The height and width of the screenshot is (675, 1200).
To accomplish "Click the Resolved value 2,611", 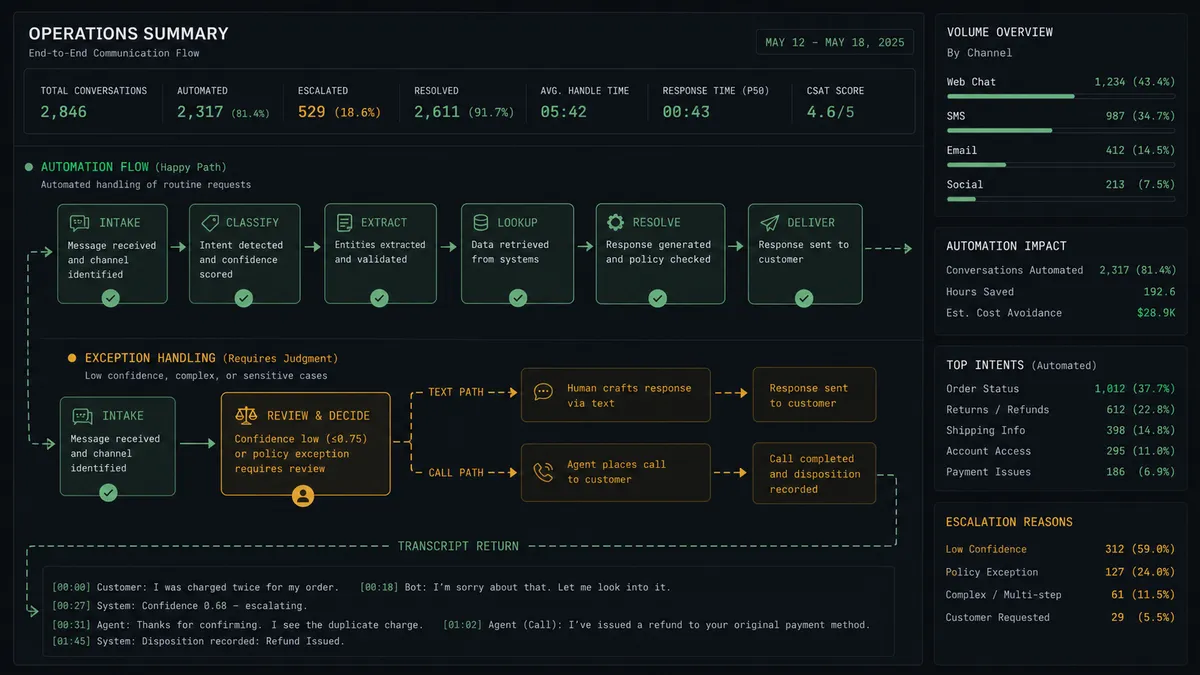I will point(437,112).
